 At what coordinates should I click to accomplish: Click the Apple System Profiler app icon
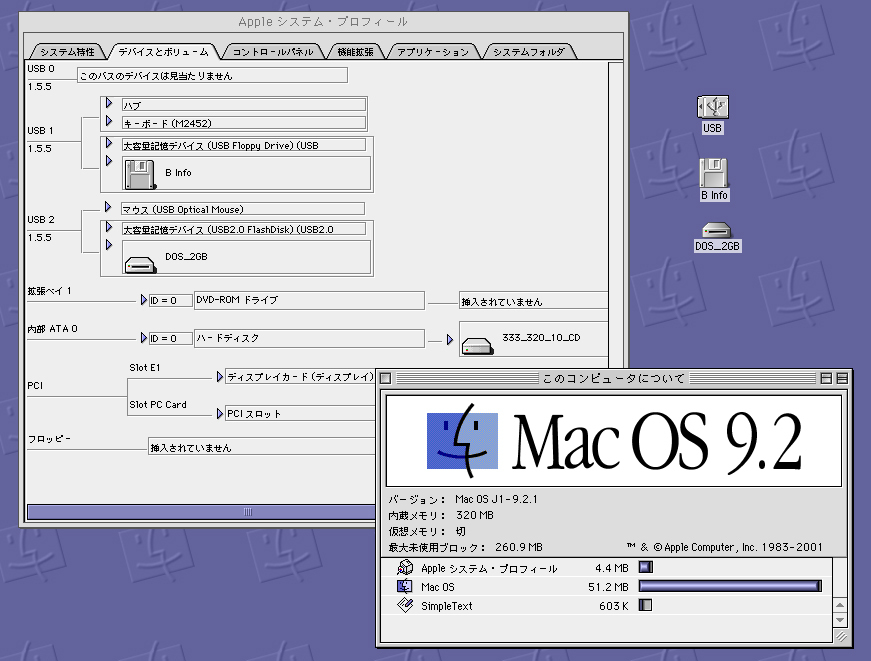406,567
